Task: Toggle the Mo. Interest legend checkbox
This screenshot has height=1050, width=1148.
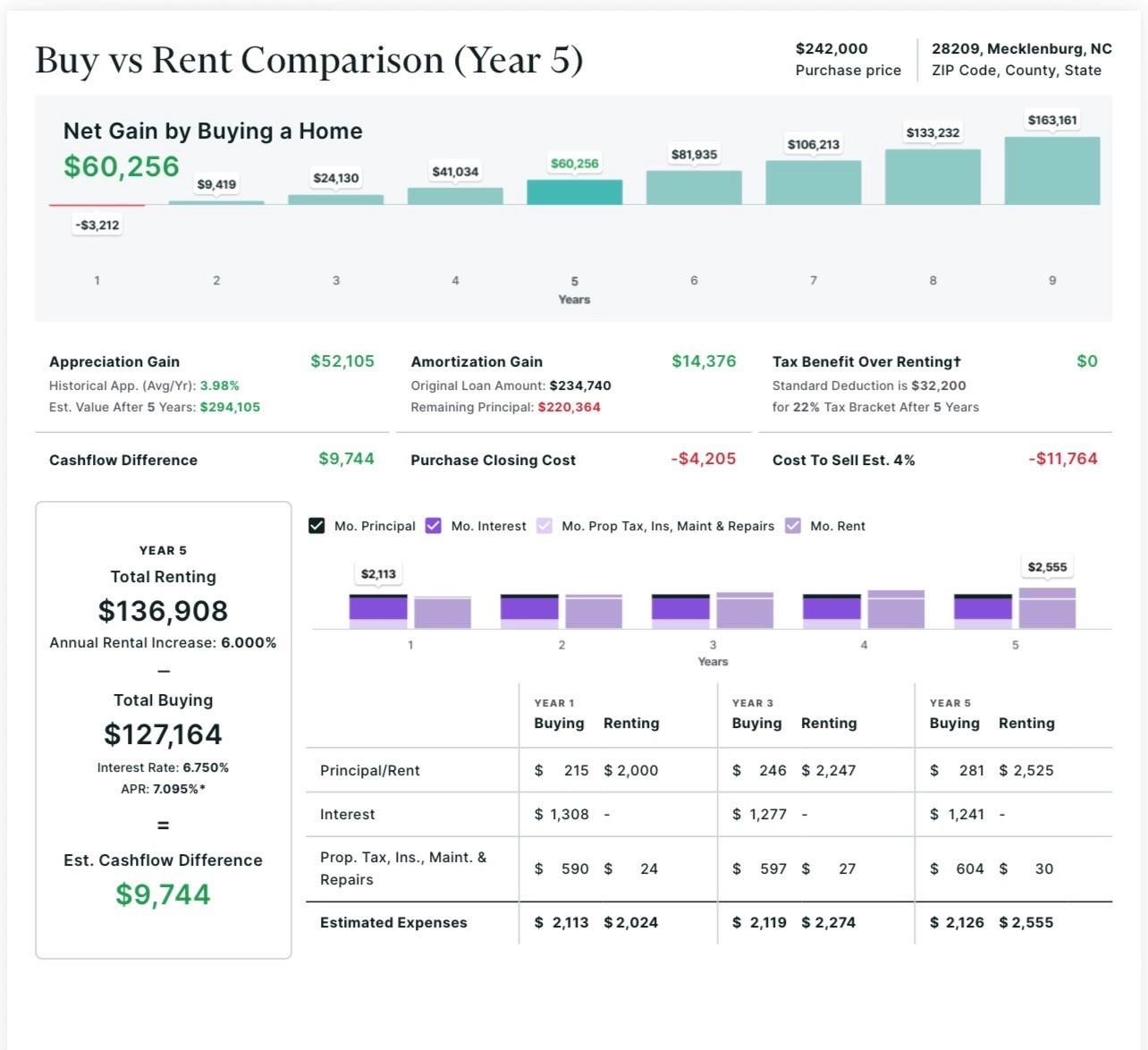Action: click(434, 526)
